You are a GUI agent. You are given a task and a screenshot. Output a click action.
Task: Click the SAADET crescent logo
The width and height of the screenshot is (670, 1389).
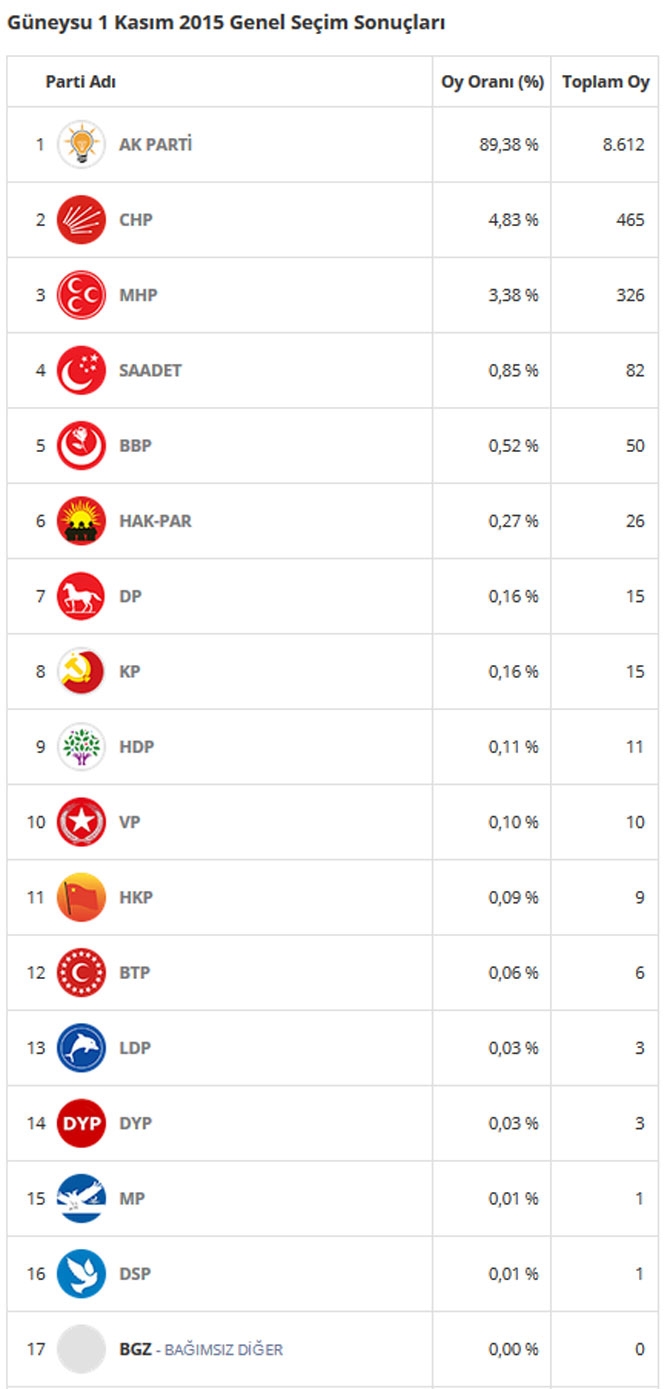(x=81, y=370)
